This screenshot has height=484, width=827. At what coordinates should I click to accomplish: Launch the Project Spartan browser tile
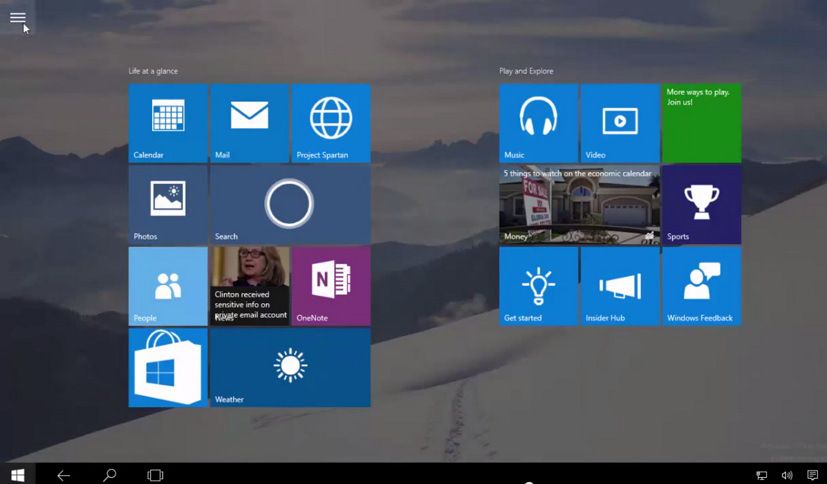[331, 123]
